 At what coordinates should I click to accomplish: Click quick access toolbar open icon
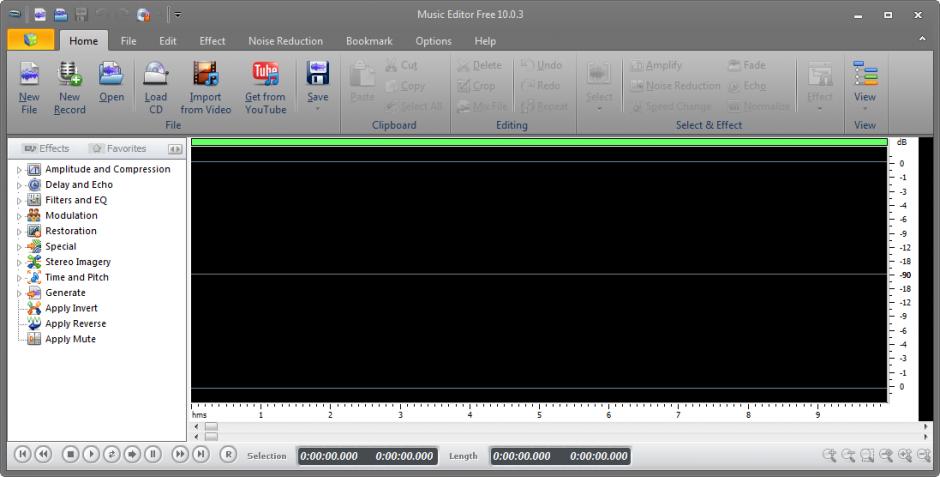coord(61,14)
